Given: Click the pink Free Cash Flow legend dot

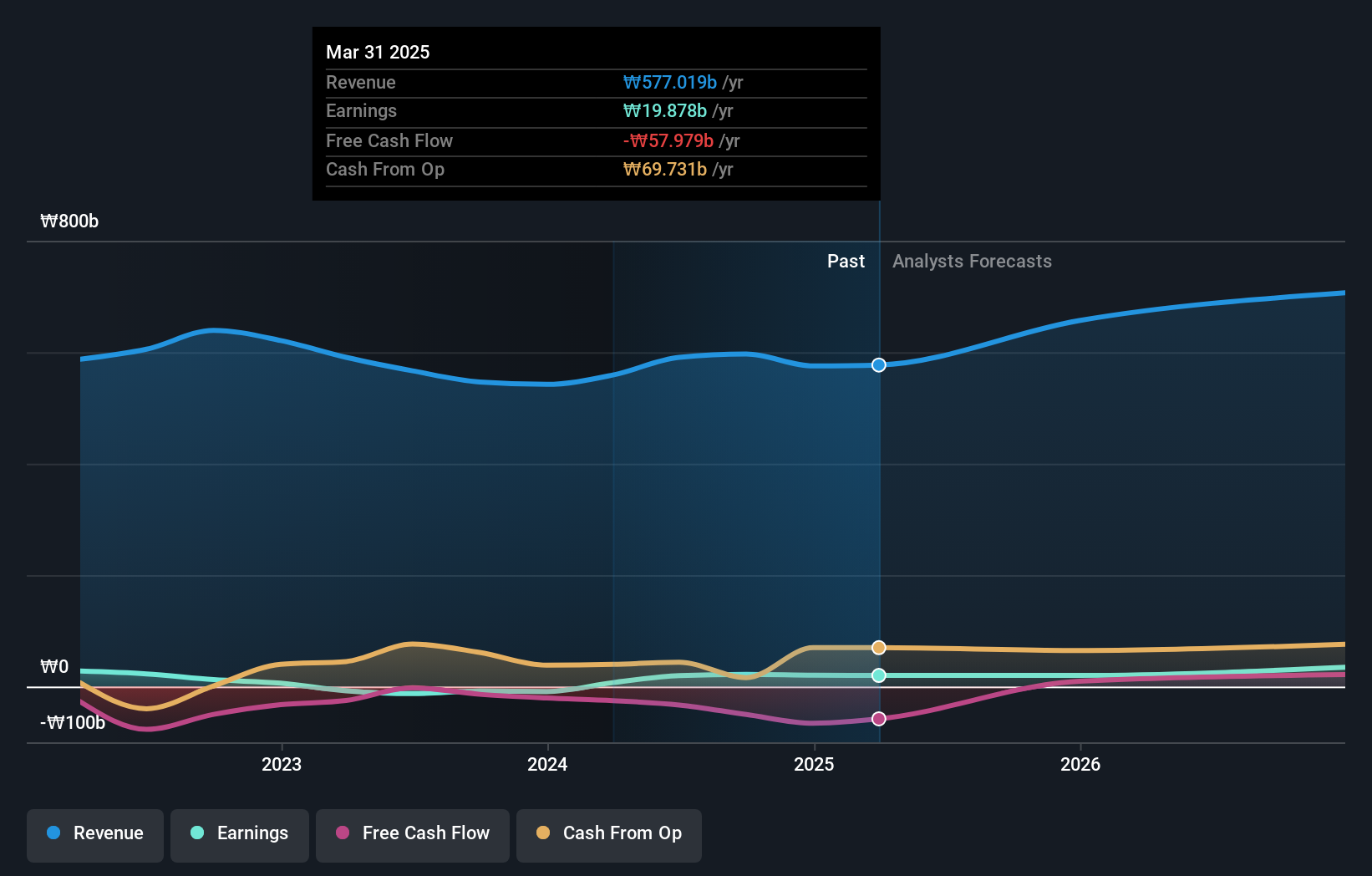Looking at the screenshot, I should (x=342, y=833).
